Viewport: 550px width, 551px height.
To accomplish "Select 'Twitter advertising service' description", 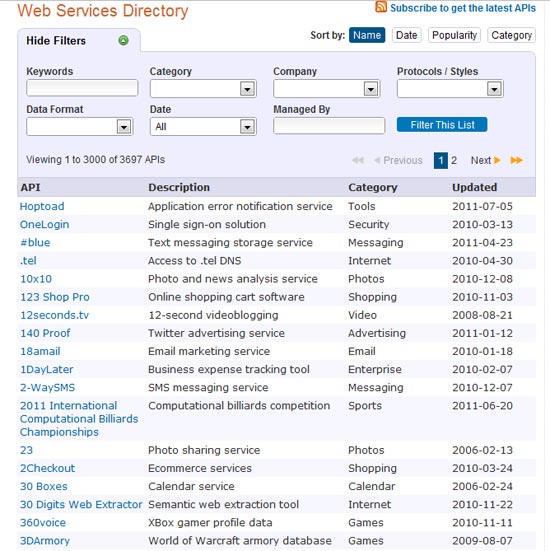I will click(x=216, y=333).
